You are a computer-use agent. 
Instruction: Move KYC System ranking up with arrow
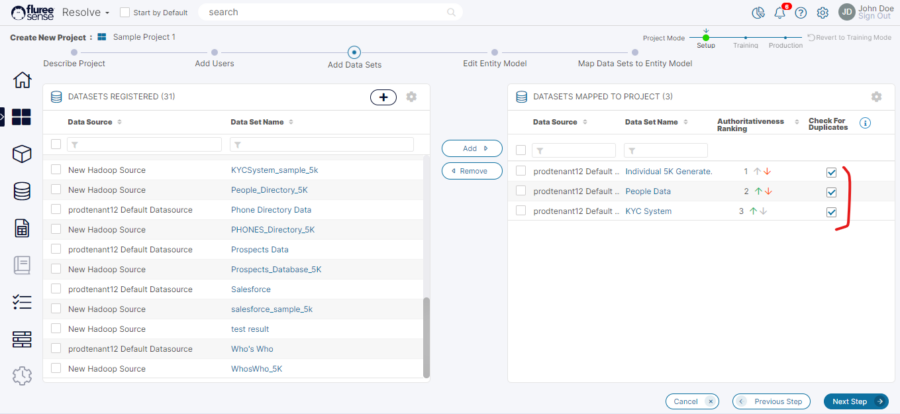pyautogui.click(x=752, y=211)
